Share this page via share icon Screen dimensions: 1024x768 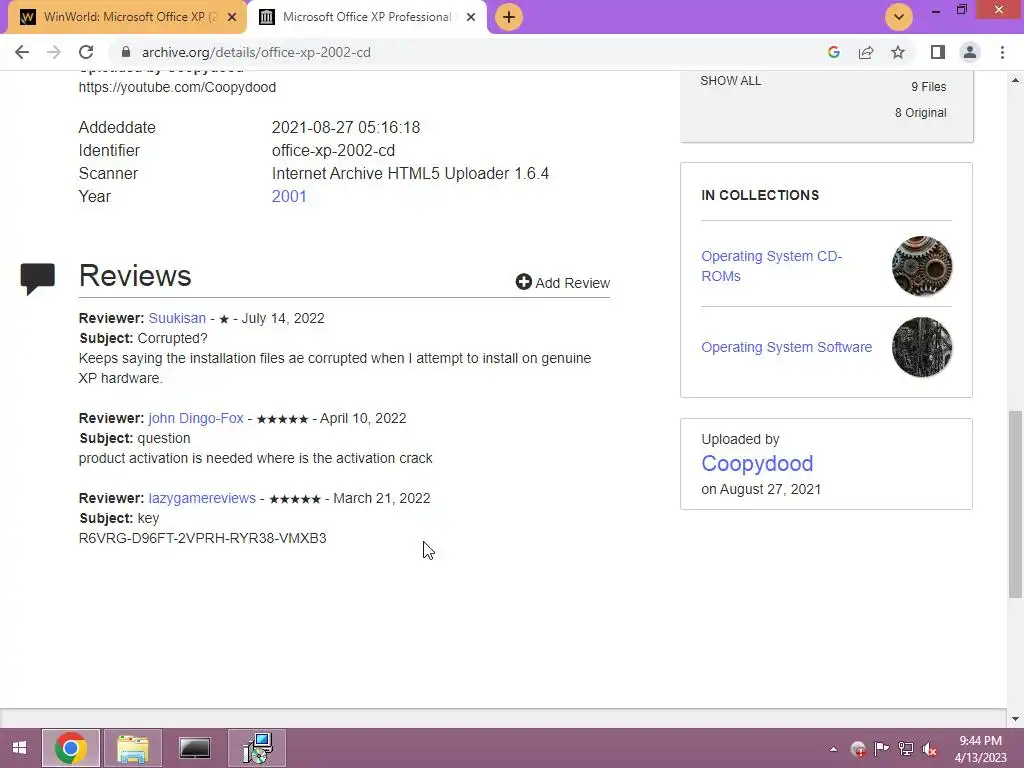(866, 52)
